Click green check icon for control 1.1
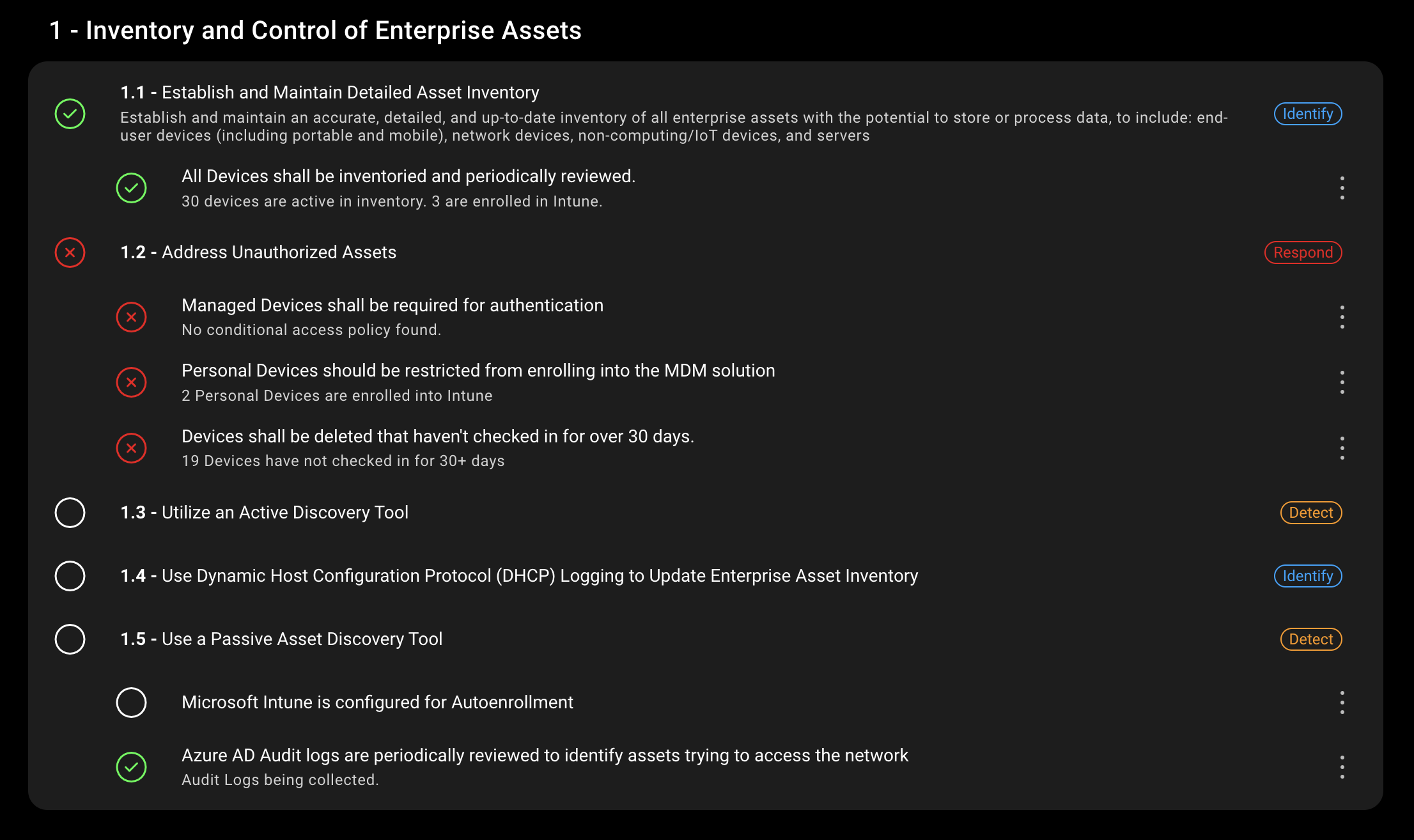This screenshot has width=1414, height=840. 70,114
